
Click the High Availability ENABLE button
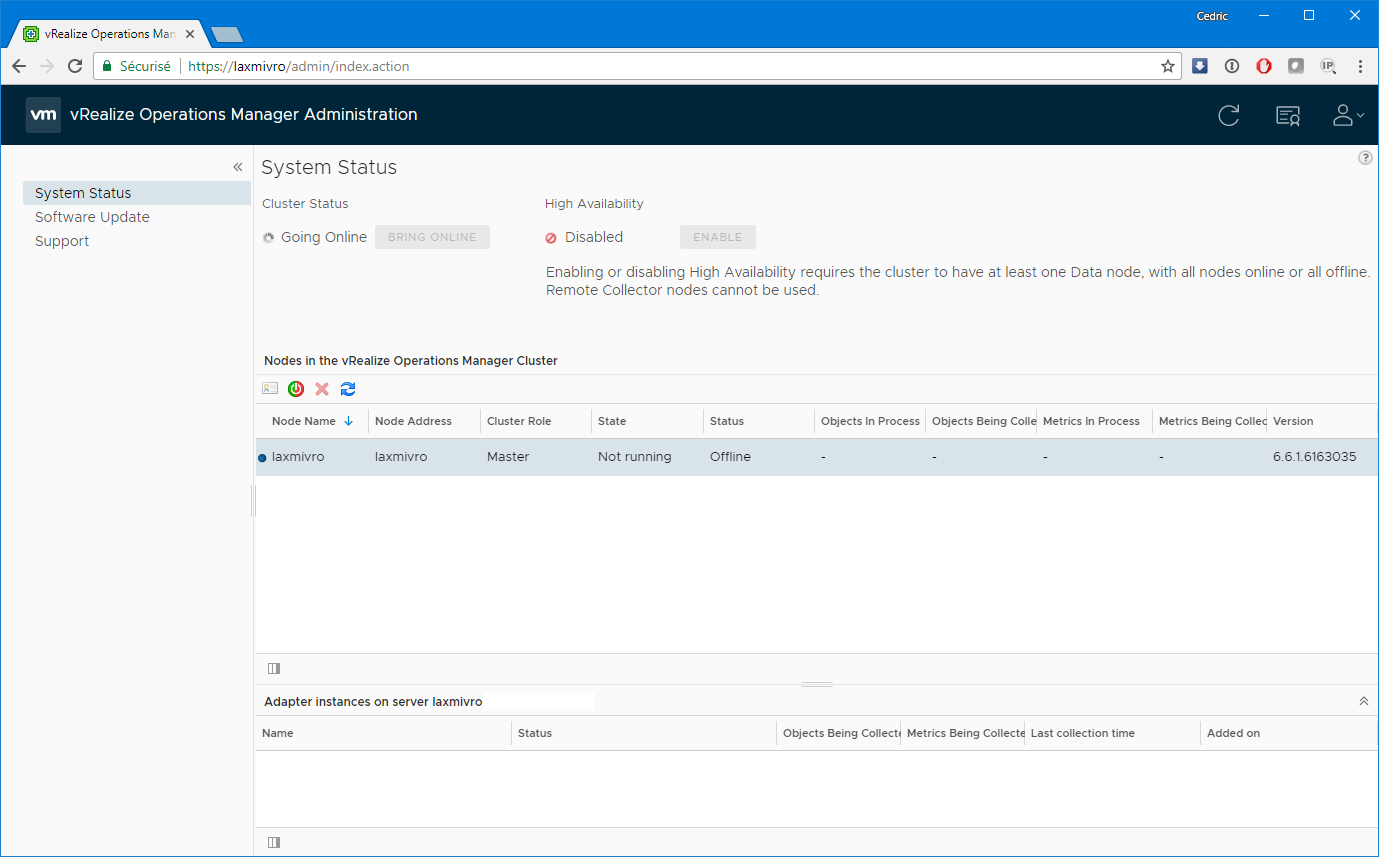[x=717, y=237]
